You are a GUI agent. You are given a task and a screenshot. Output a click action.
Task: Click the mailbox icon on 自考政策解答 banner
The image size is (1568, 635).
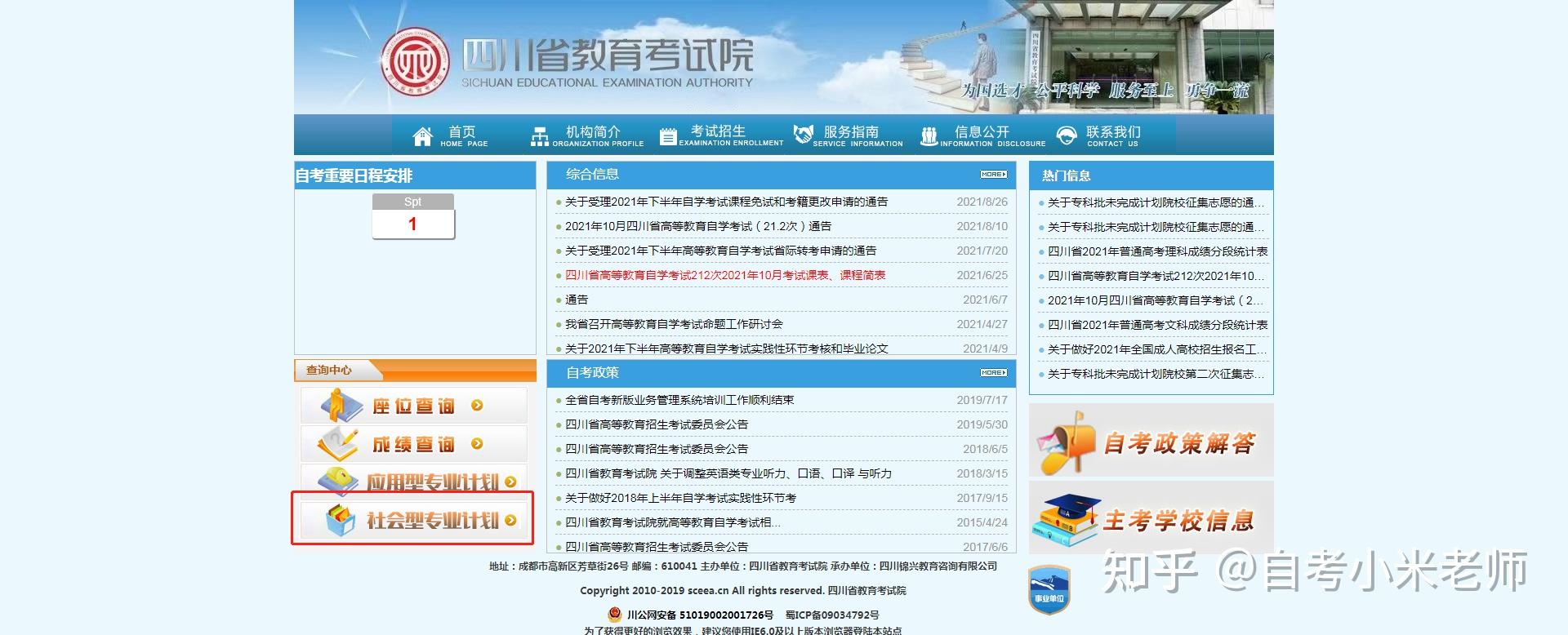1065,442
